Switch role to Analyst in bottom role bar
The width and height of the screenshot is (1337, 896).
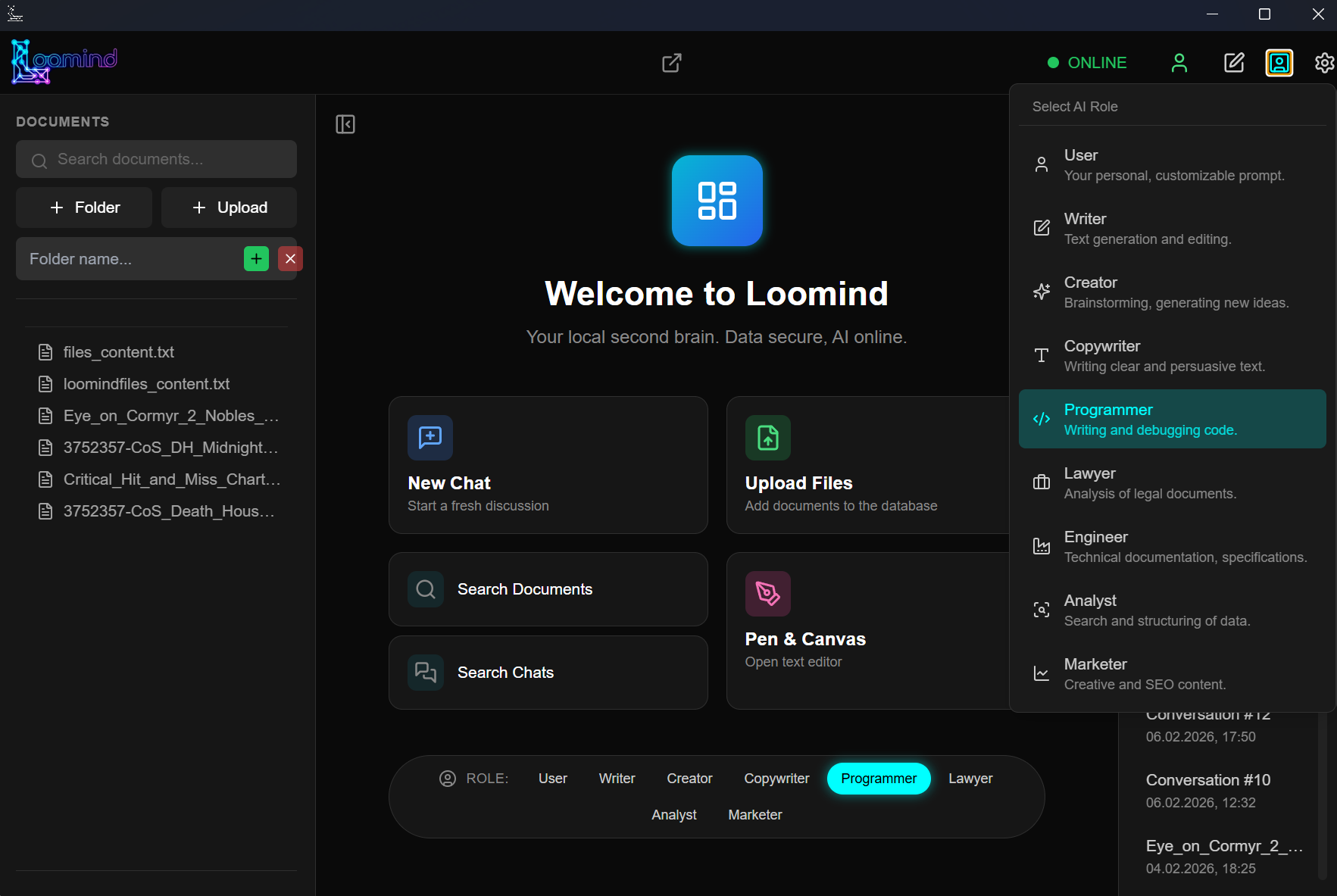click(x=674, y=815)
